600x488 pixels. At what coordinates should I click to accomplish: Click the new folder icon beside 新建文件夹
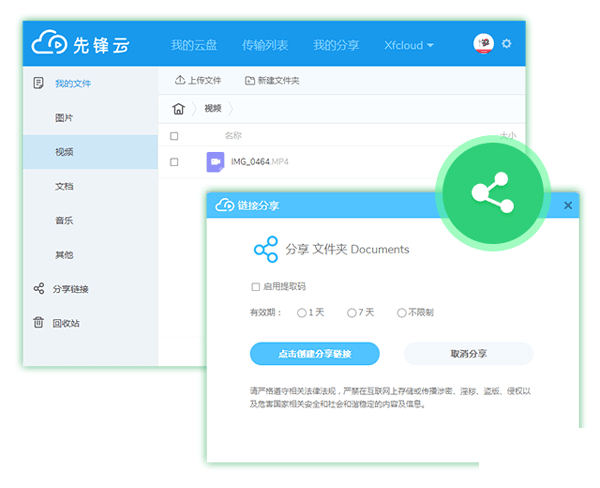pyautogui.click(x=249, y=80)
